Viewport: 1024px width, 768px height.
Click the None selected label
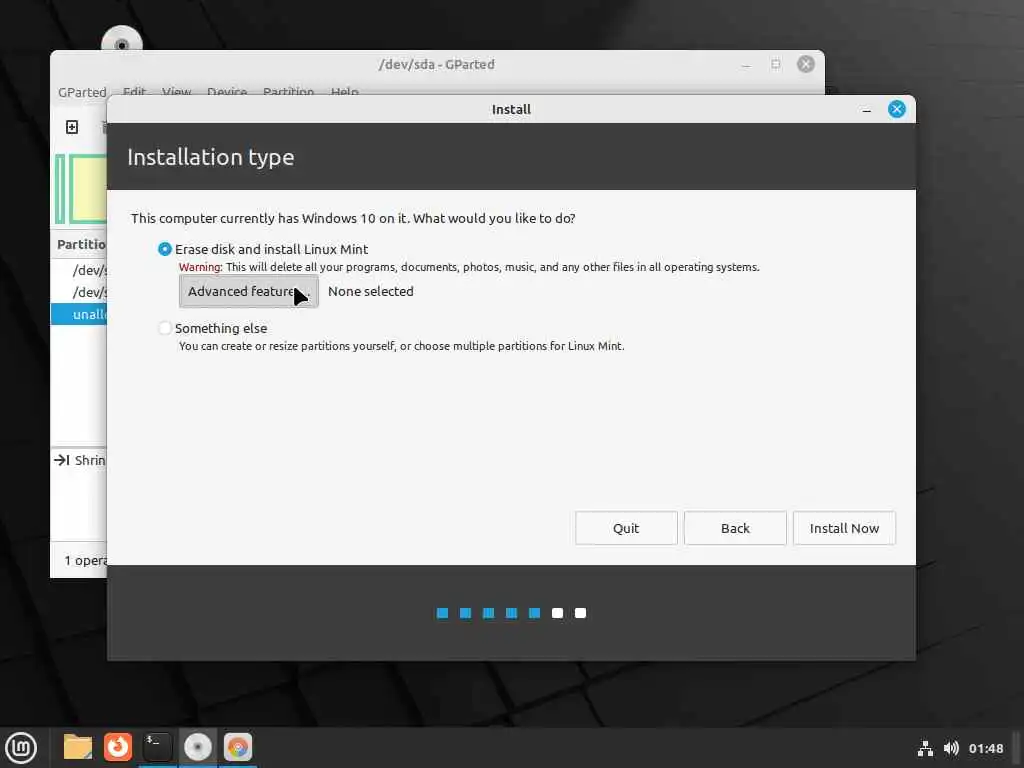pyautogui.click(x=370, y=291)
